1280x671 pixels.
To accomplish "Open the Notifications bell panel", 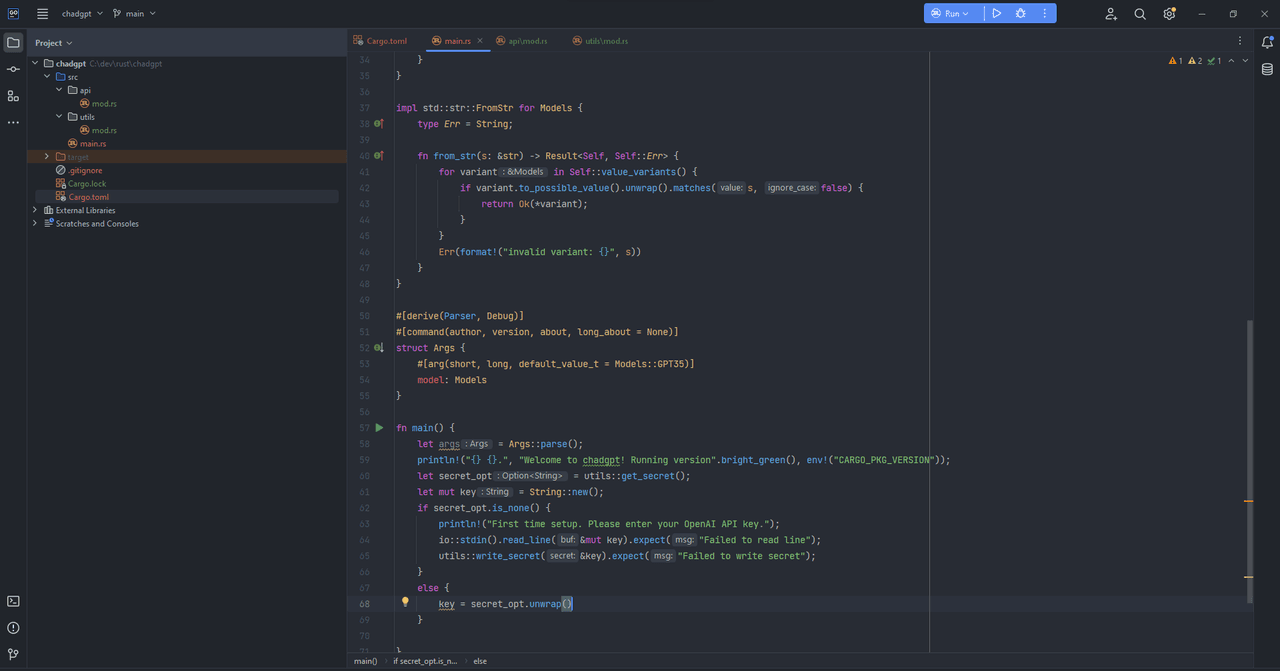I will [x=1267, y=42].
